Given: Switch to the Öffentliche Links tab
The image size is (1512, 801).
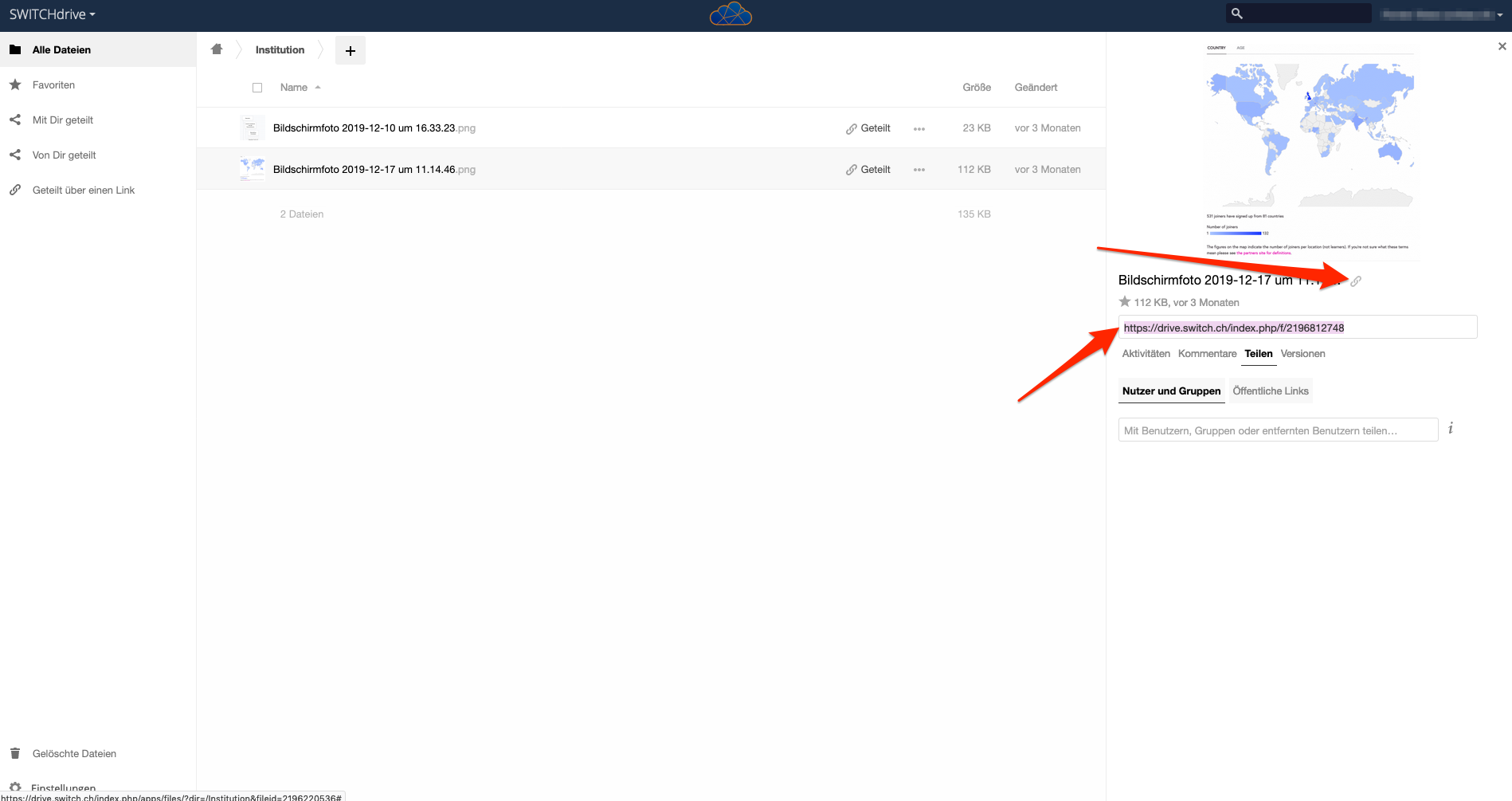Looking at the screenshot, I should coord(1271,391).
